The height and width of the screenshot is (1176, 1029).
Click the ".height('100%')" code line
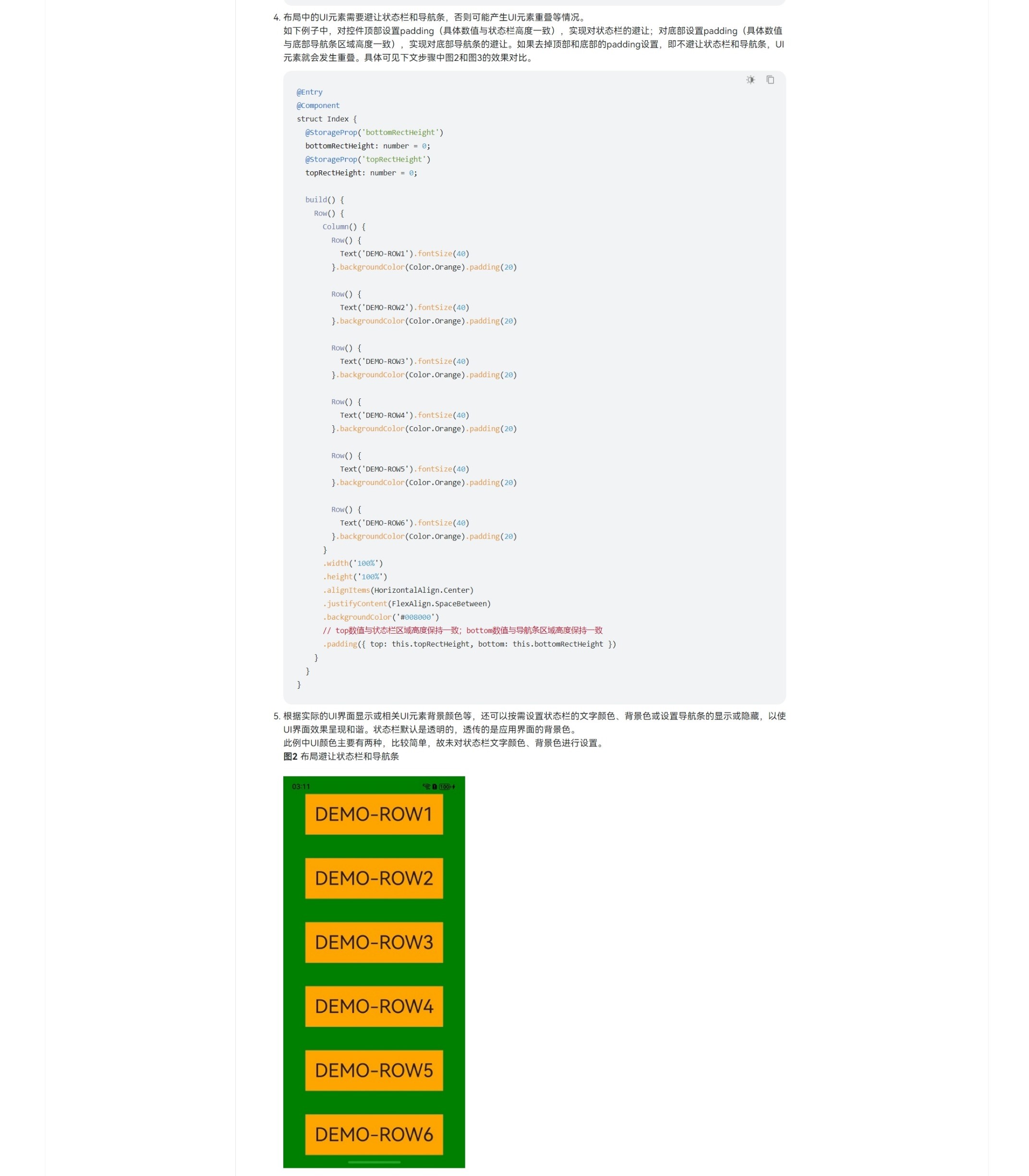[355, 577]
